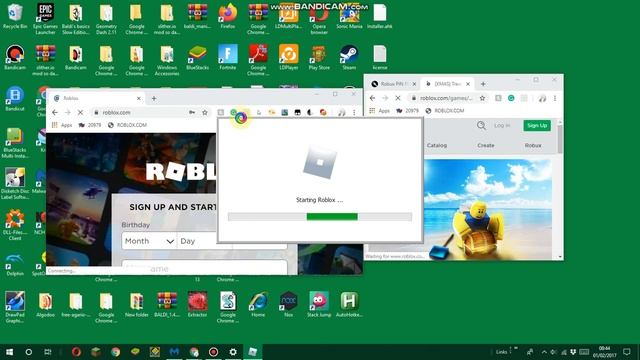Image resolution: width=640 pixels, height=360 pixels.
Task: Launch the orange LDPlayer shortcut
Action: coord(289,57)
